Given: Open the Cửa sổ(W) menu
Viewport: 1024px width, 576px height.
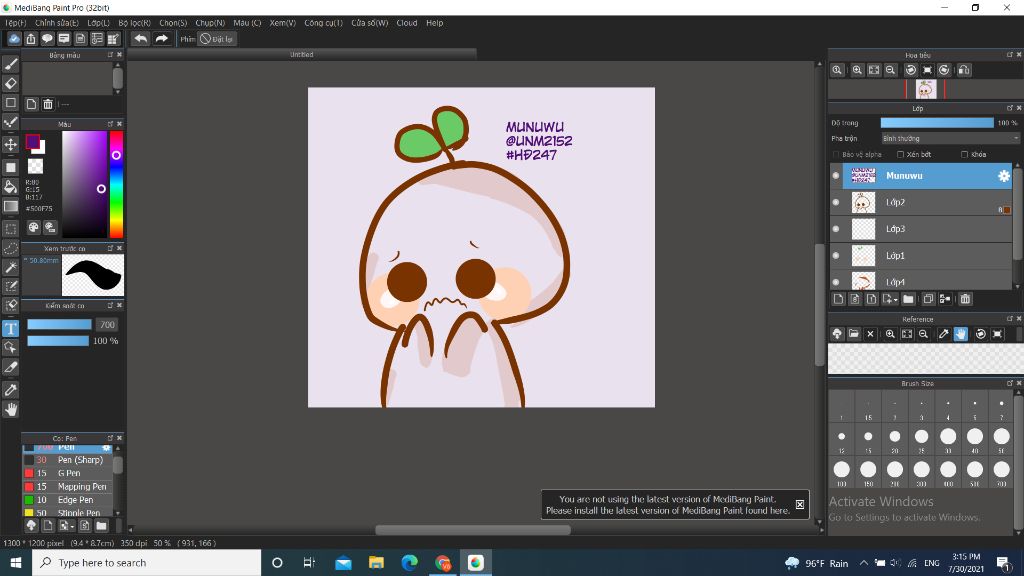Looking at the screenshot, I should pyautogui.click(x=370, y=23).
